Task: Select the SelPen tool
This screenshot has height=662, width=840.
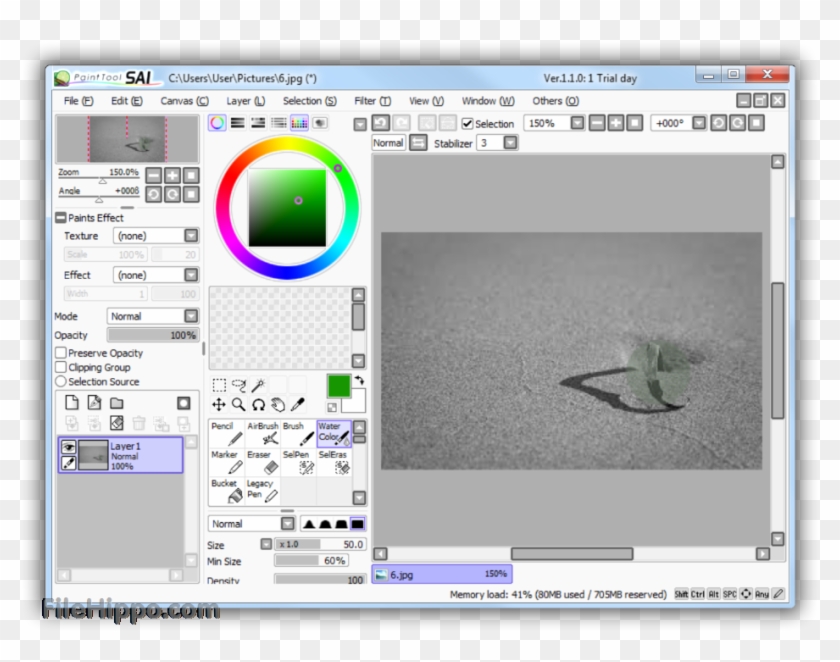Action: click(297, 462)
